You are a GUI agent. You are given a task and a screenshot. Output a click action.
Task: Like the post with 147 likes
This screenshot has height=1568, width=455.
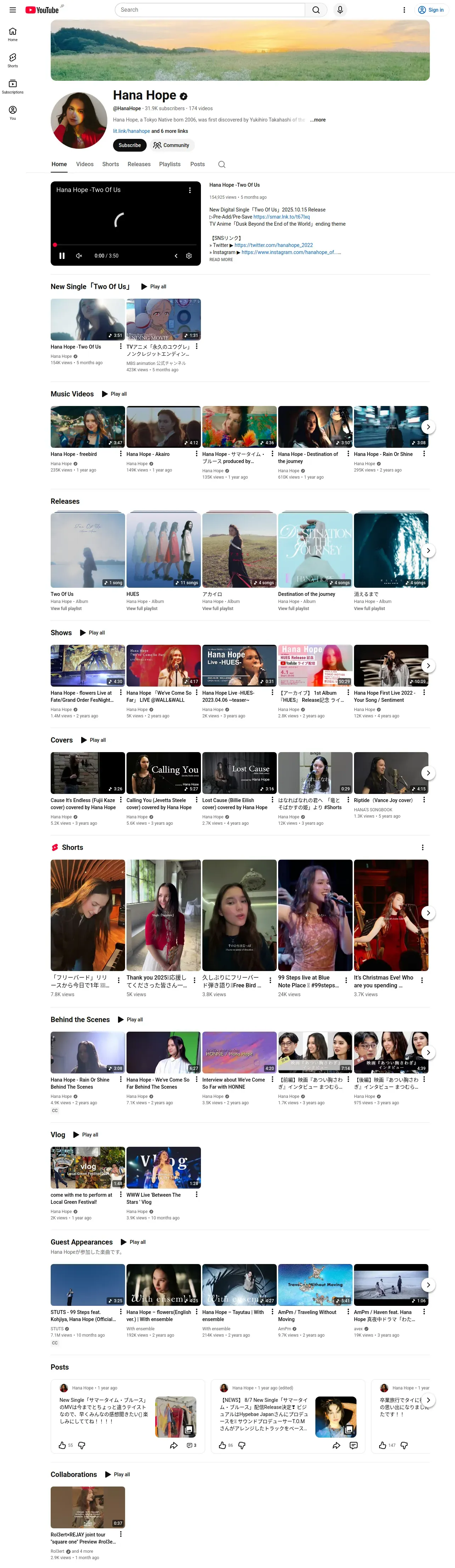pyautogui.click(x=382, y=1445)
